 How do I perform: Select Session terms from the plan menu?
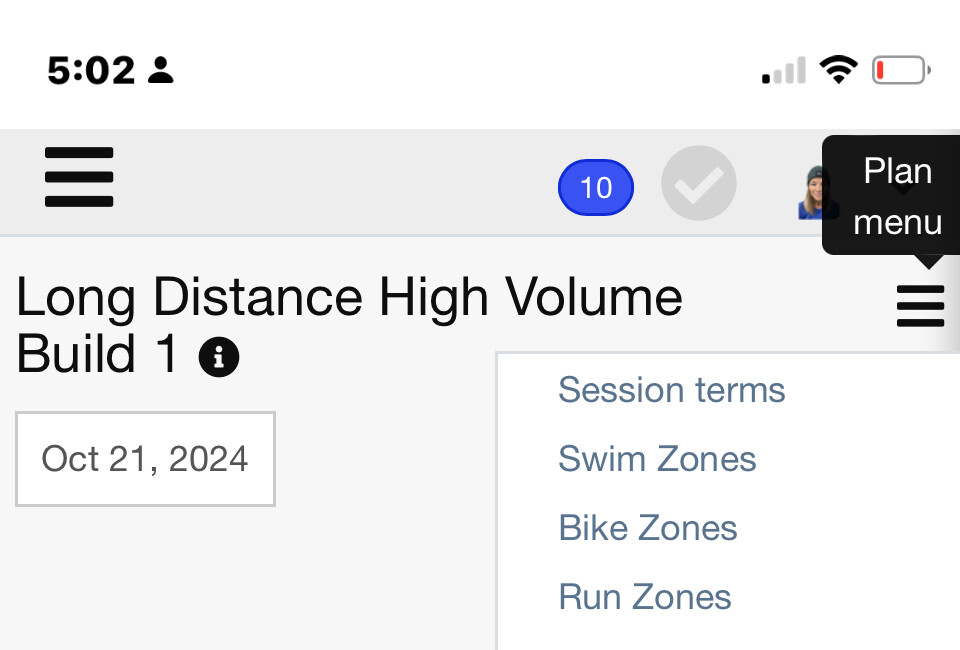click(x=672, y=390)
